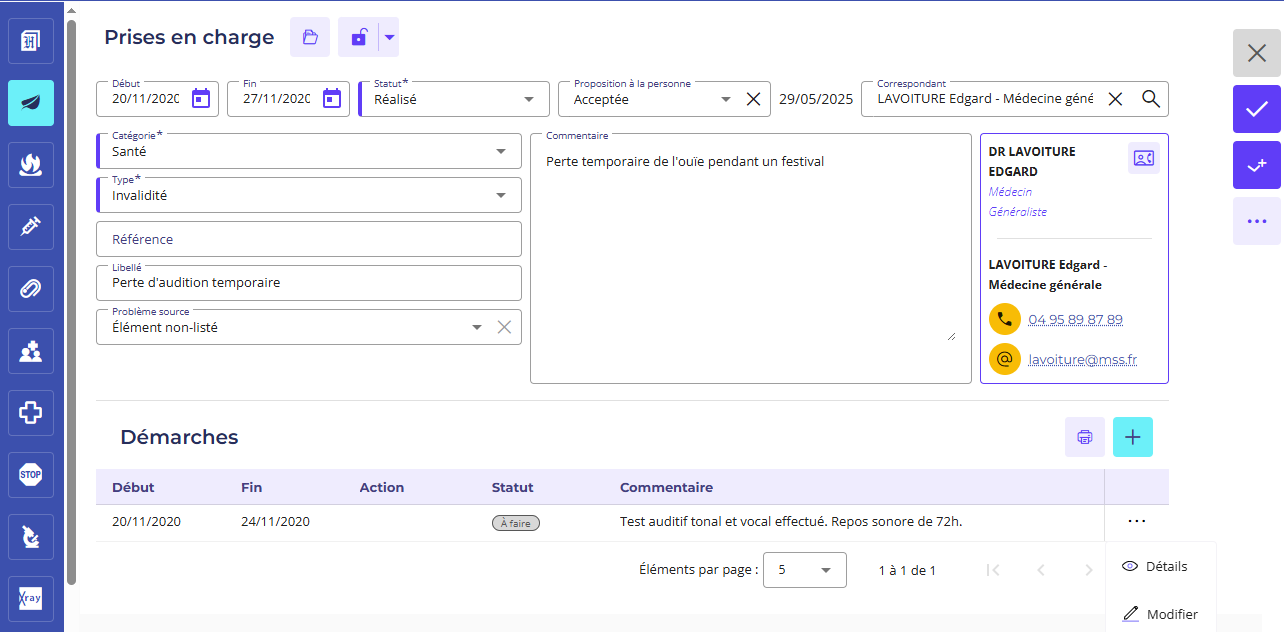Select the medical cross sidebar icon

tap(31, 413)
